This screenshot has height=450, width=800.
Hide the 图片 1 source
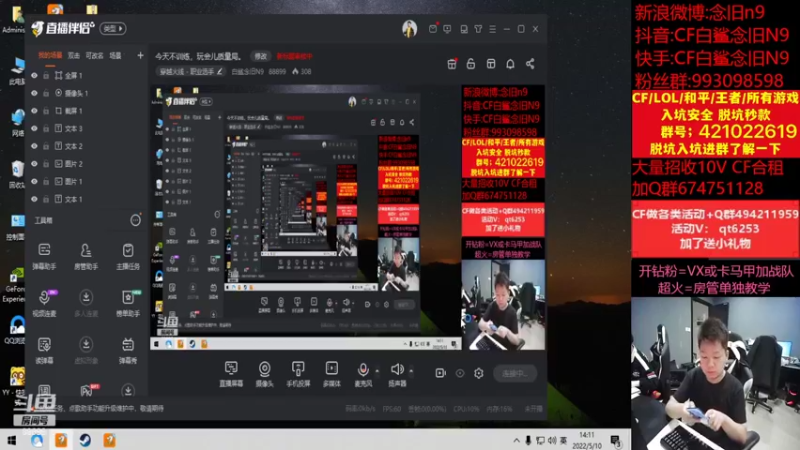click(x=34, y=182)
